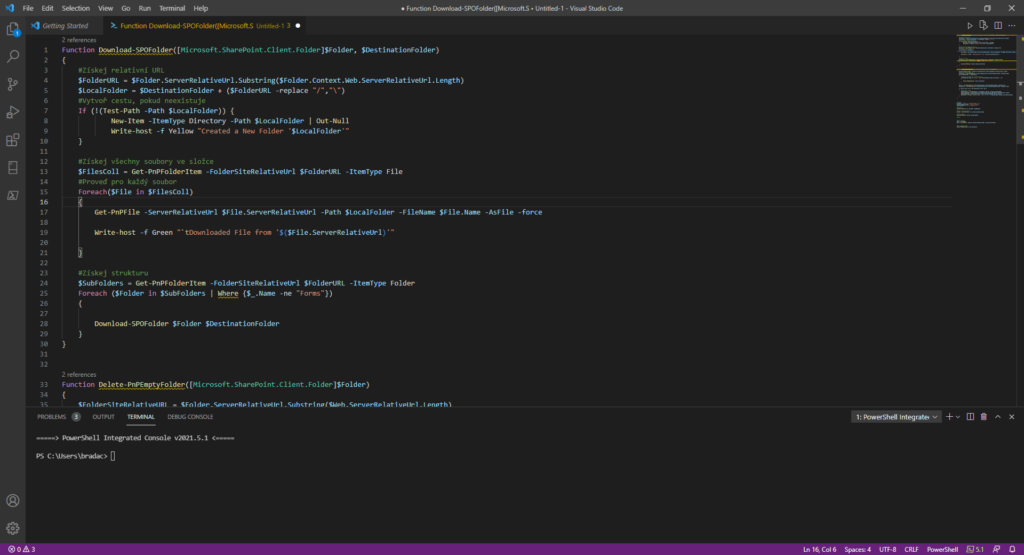Image resolution: width=1024 pixels, height=555 pixels.
Task: Switch to the Output panel tab
Action: click(x=103, y=417)
